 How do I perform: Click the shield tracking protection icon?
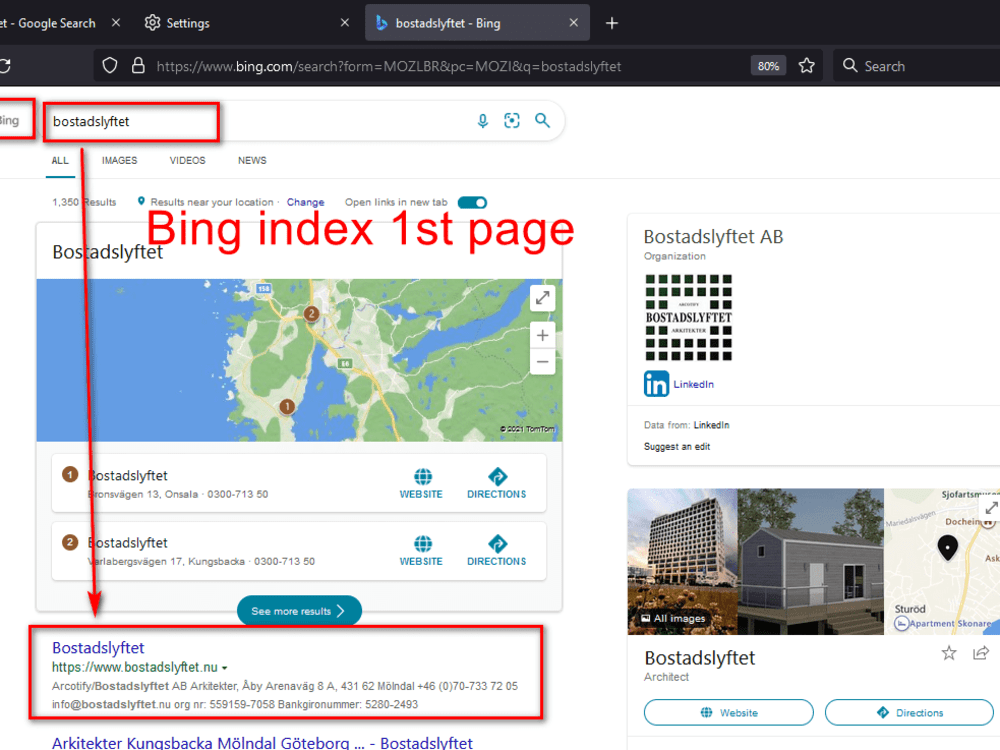110,66
